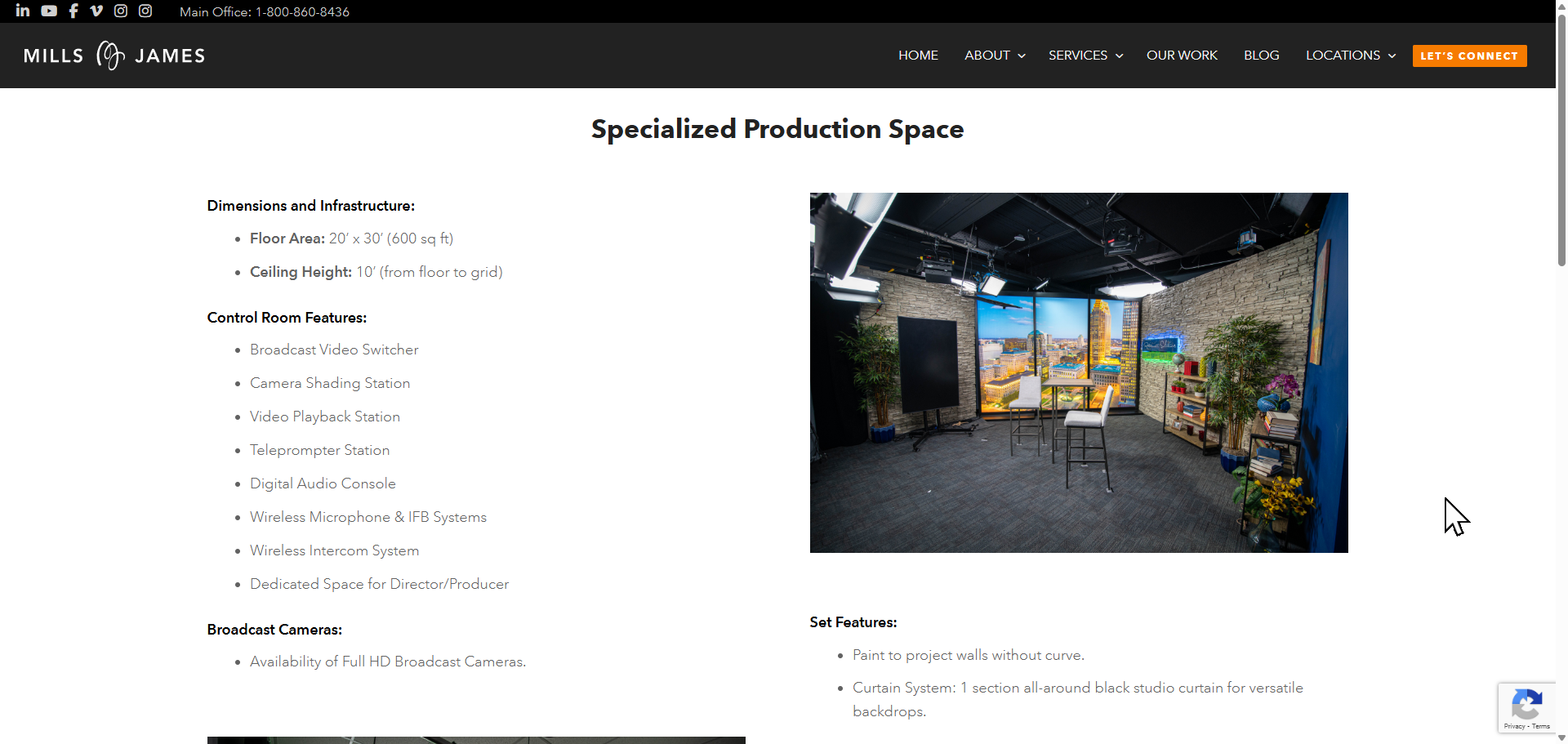
Task: Open the Vimeo social icon
Action: tap(96, 11)
